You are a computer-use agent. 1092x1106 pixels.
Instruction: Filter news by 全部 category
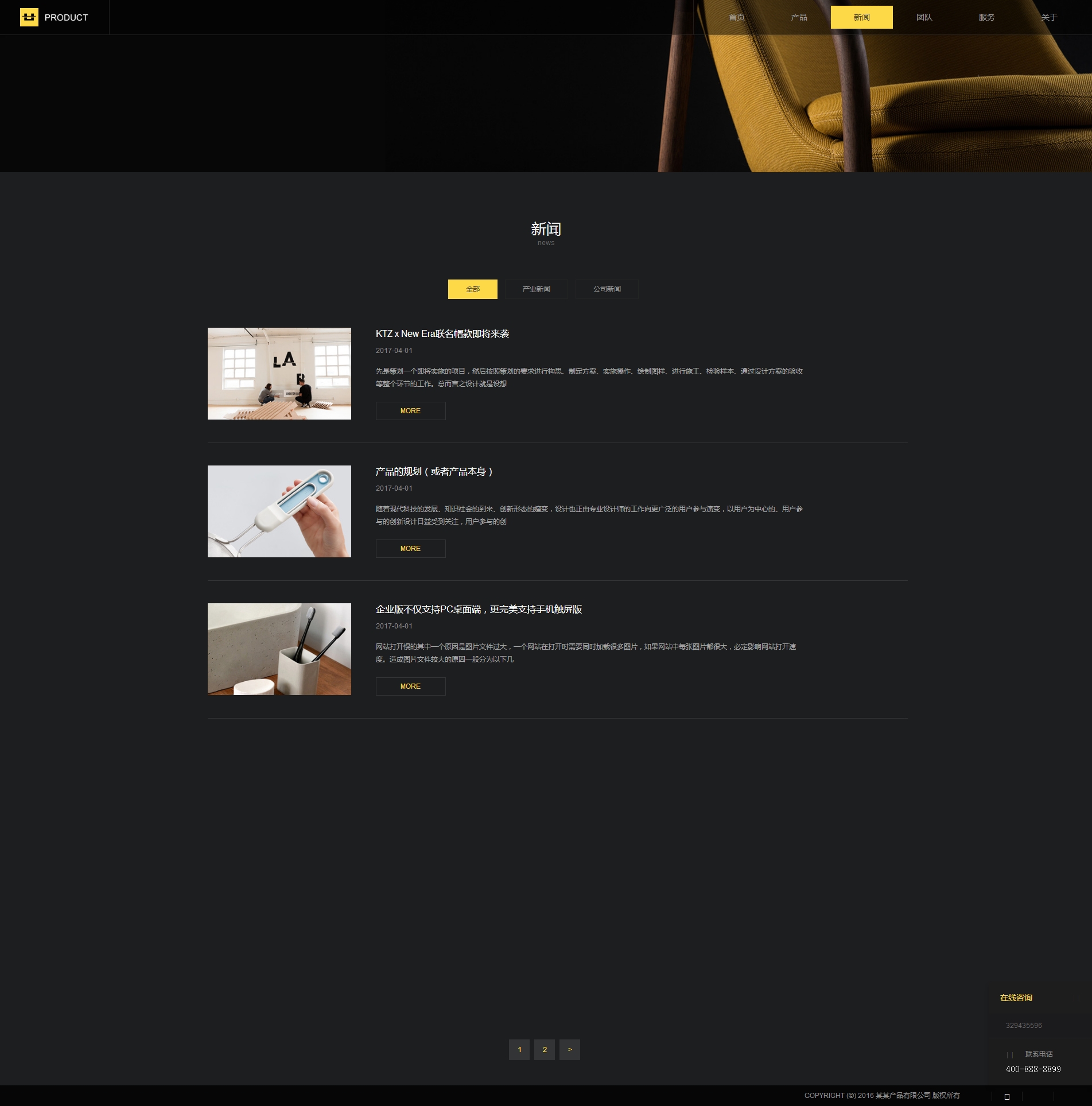(x=472, y=289)
